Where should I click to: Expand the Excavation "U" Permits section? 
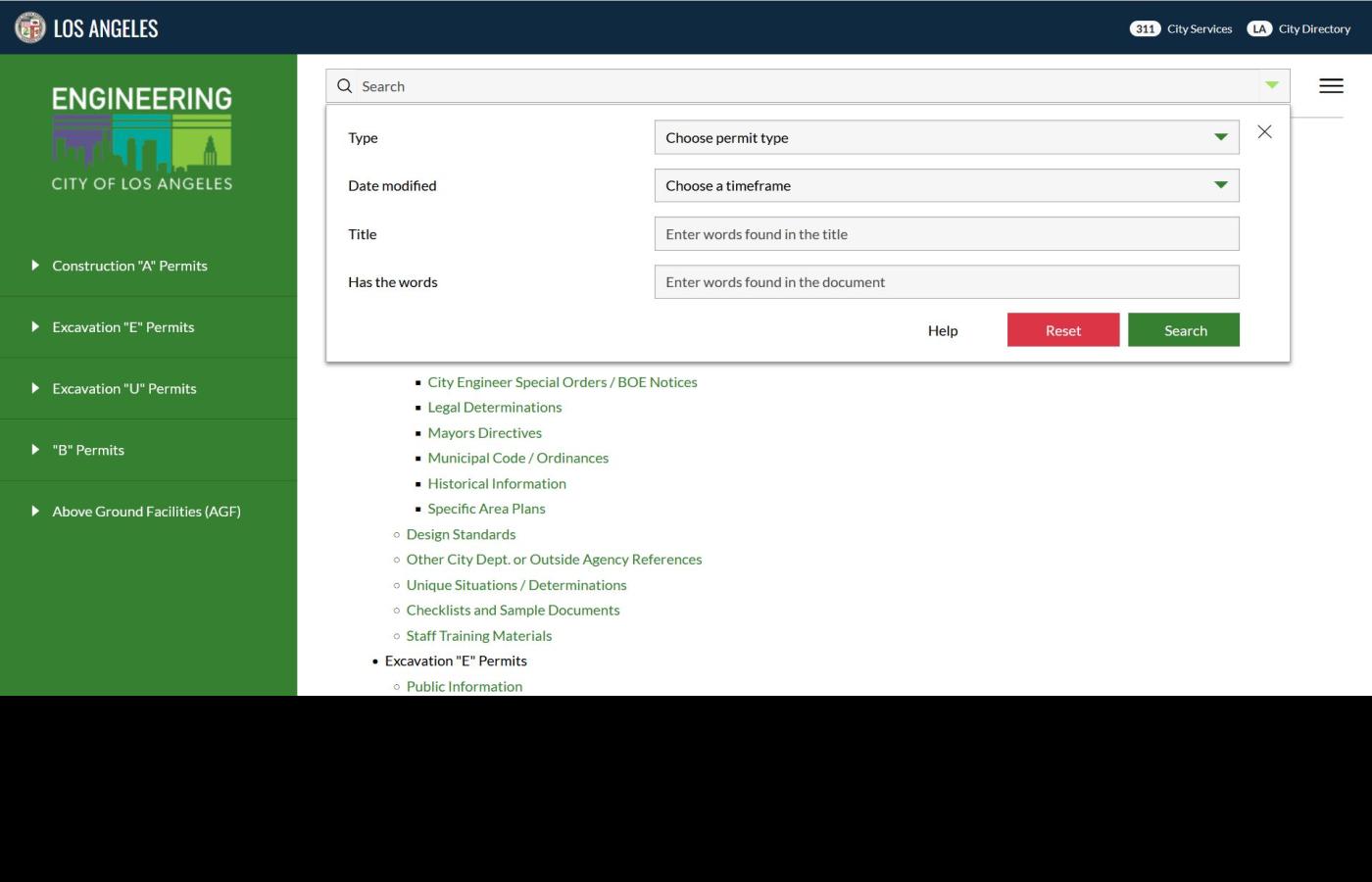pos(125,388)
